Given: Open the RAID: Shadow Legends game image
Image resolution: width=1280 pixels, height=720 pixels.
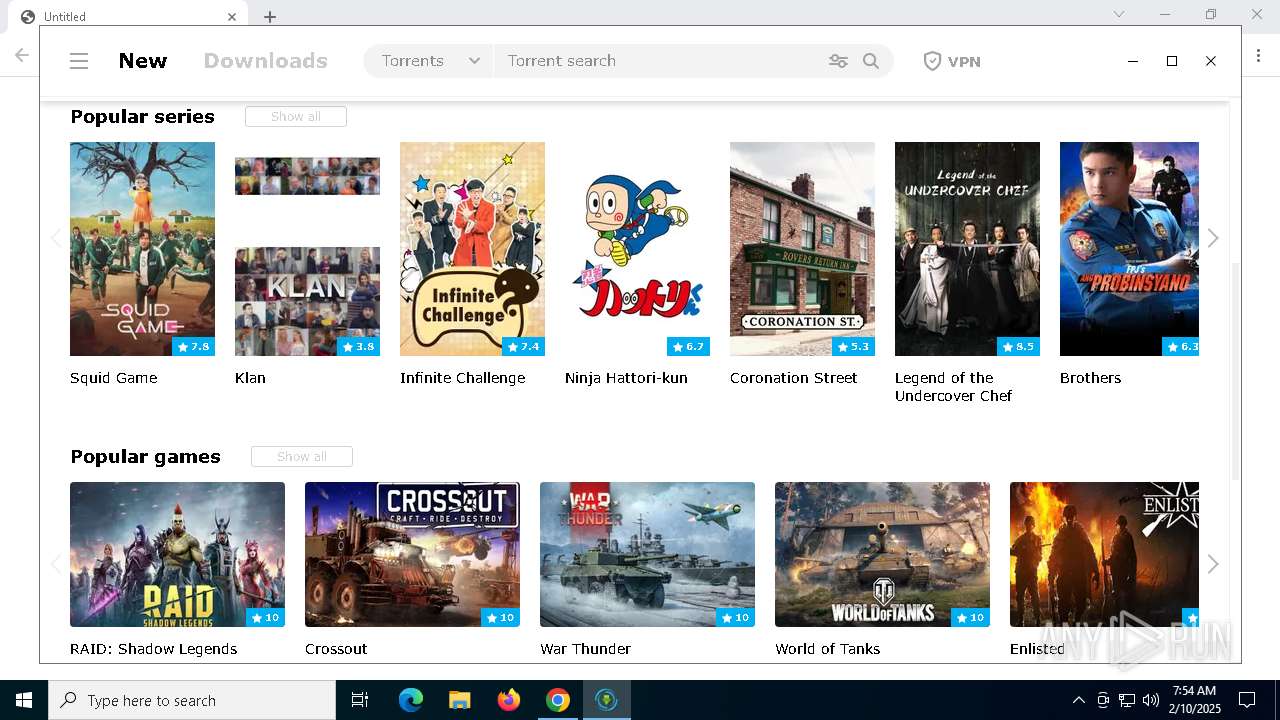Looking at the screenshot, I should click(x=177, y=554).
